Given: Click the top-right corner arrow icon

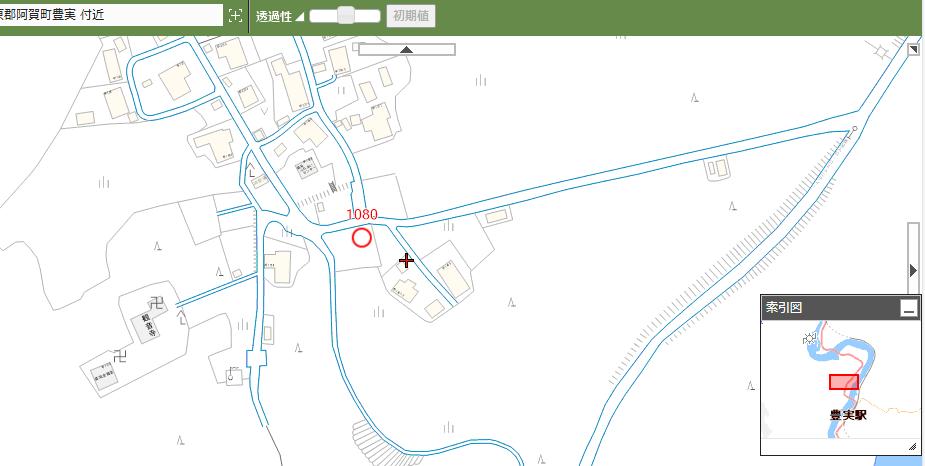Looking at the screenshot, I should 914,49.
